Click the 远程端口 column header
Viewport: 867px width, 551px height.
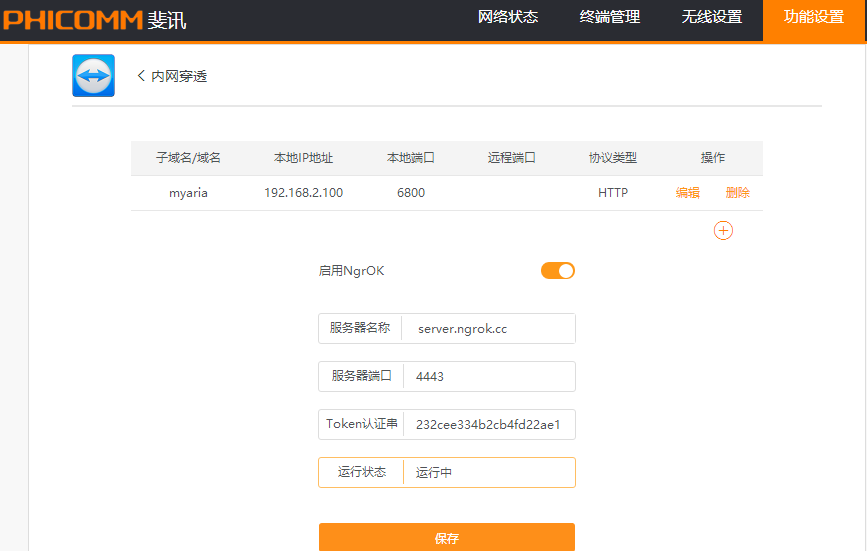[x=511, y=158]
